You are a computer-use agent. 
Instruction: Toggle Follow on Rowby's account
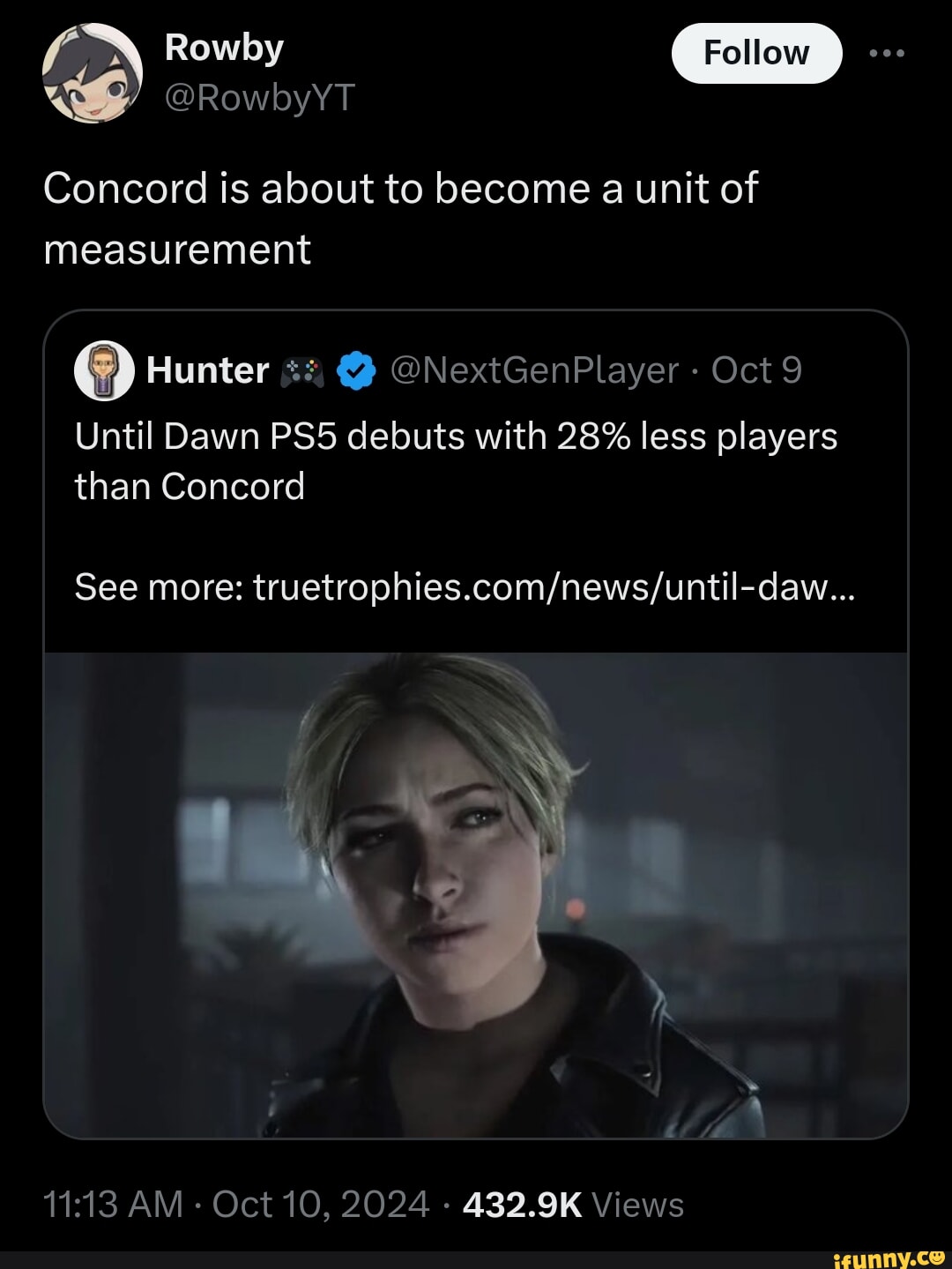(x=756, y=51)
